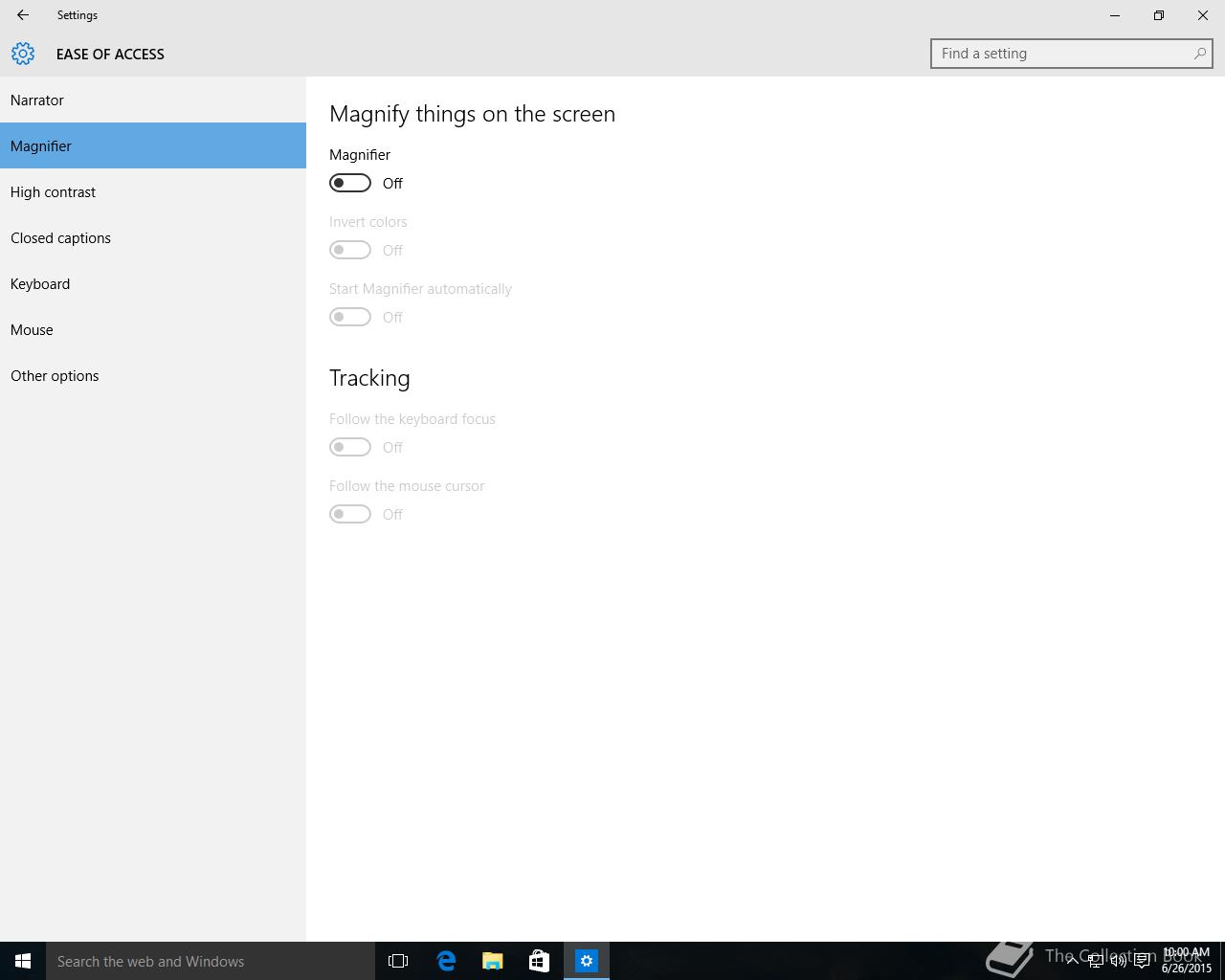Open Mouse settings in sidebar
Screen dimensions: 1225x980
[153, 329]
